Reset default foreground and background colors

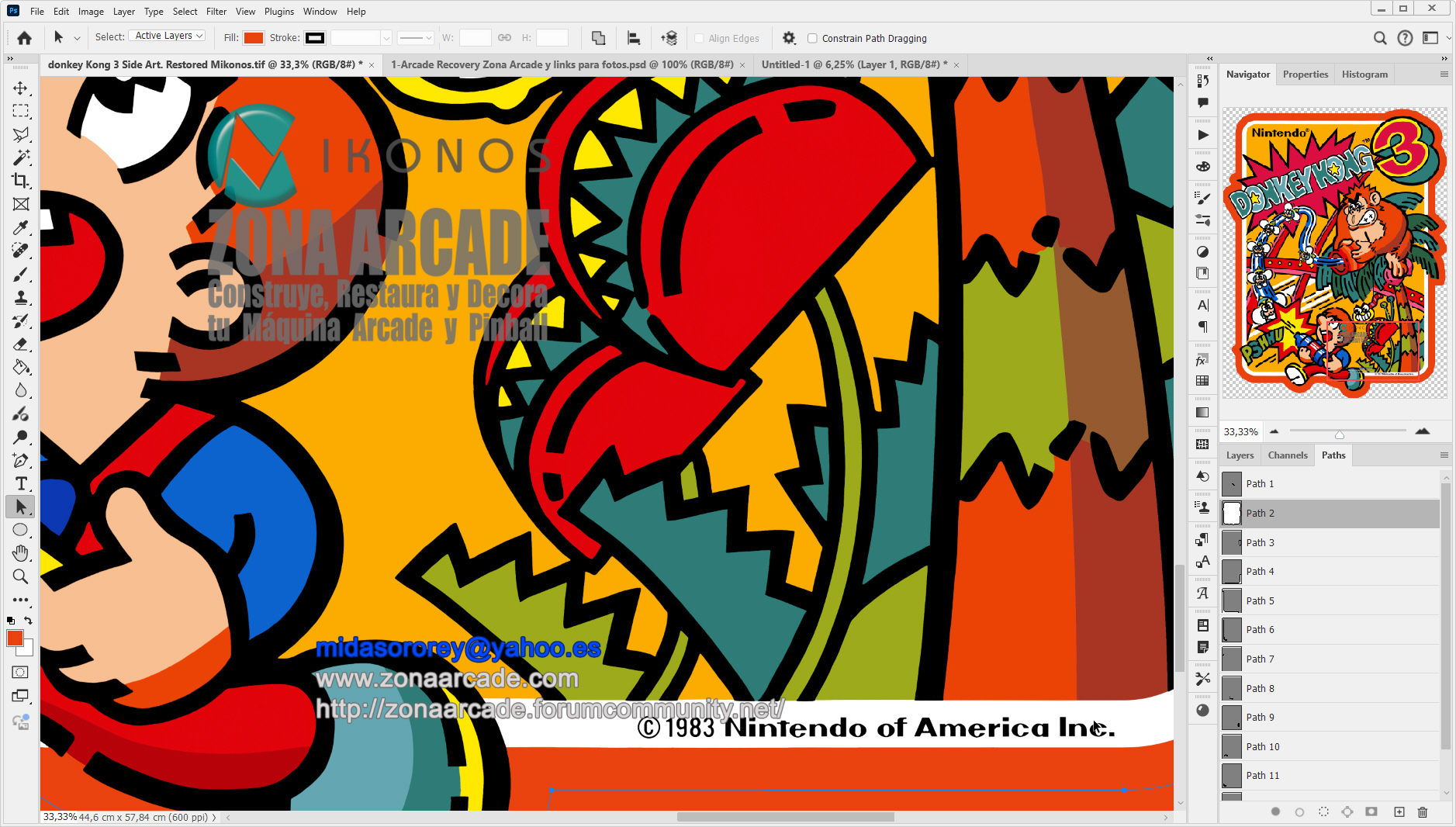[11, 620]
